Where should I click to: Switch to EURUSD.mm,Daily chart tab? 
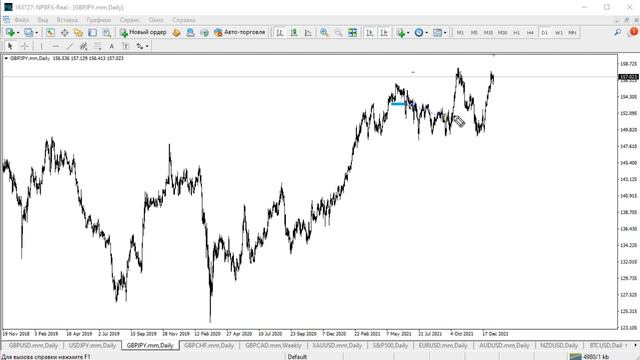(x=443, y=345)
